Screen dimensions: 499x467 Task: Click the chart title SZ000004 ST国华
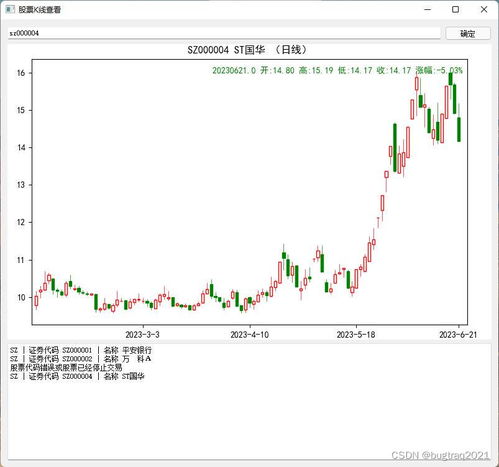coord(247,50)
